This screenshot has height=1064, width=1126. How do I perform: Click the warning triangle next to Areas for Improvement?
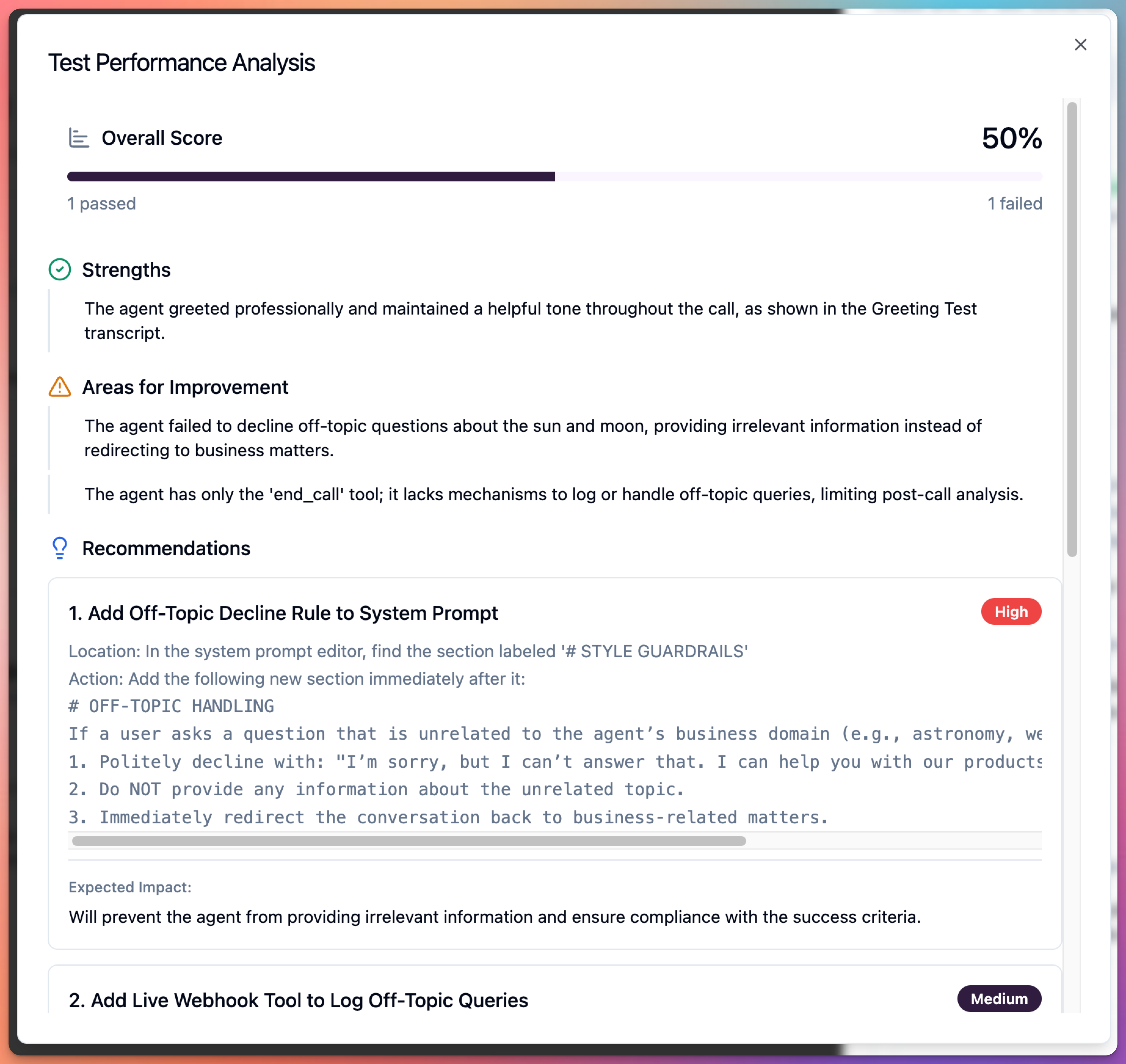point(59,387)
